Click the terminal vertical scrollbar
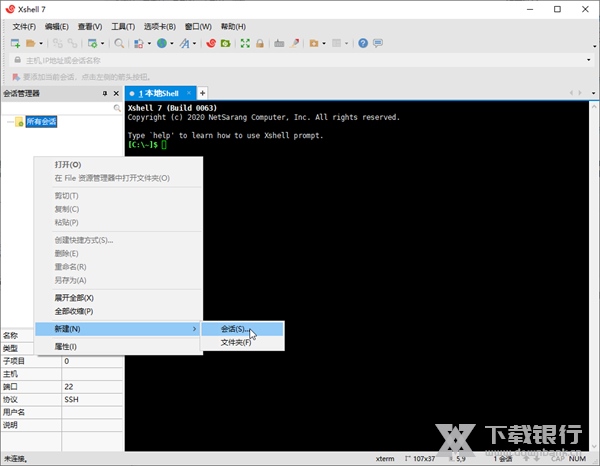Image resolution: width=600 pixels, height=466 pixels. (594, 276)
